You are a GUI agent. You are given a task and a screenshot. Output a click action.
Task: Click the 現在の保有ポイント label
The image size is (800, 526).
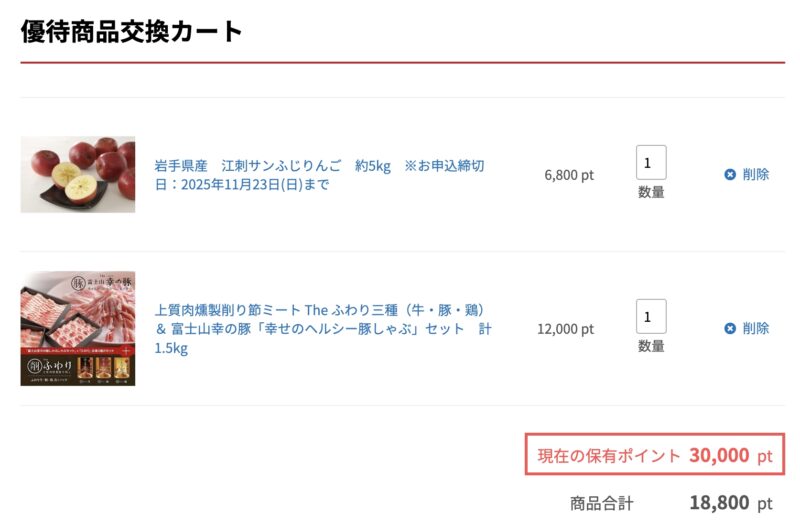pos(609,456)
